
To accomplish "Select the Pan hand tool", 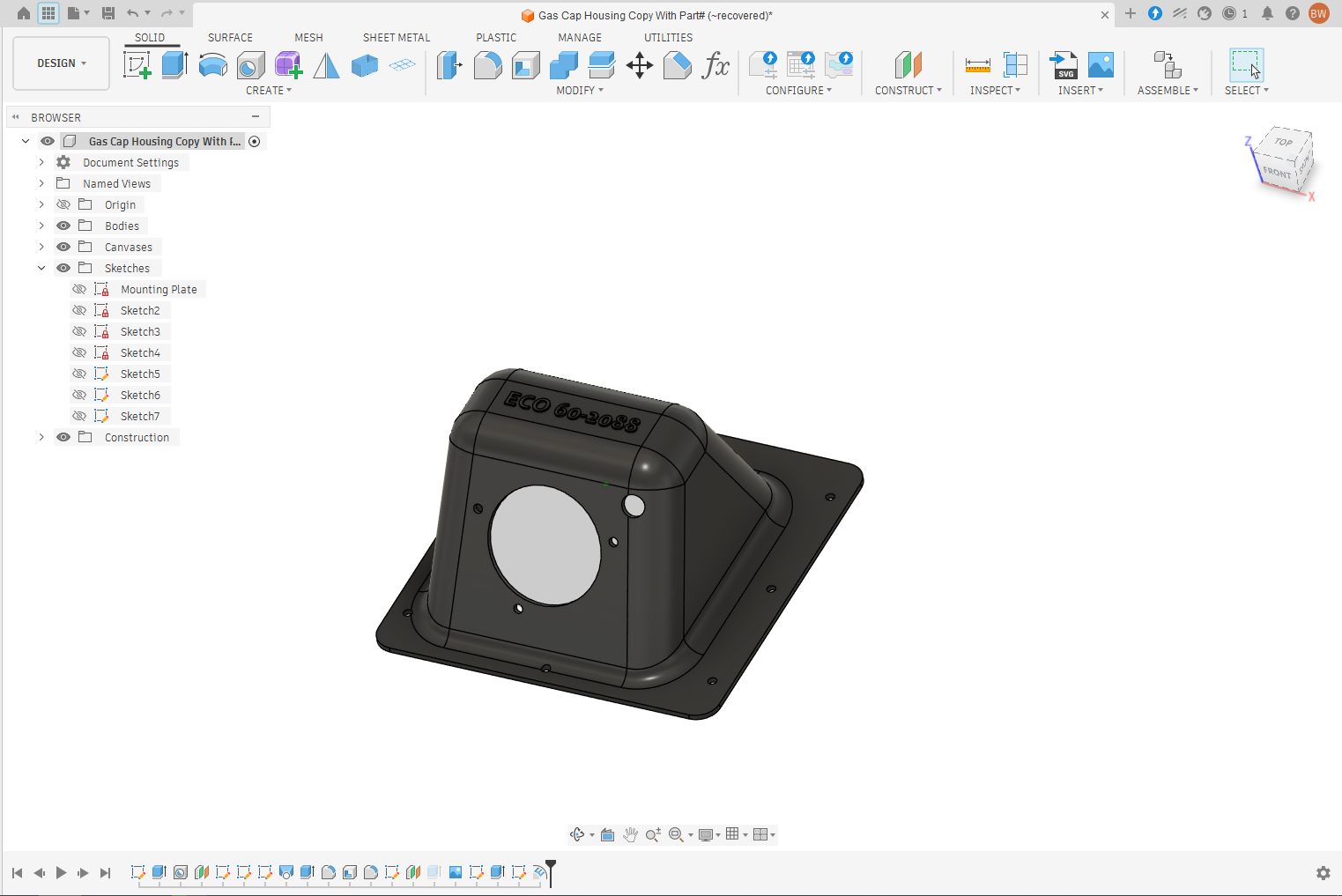I will [630, 834].
